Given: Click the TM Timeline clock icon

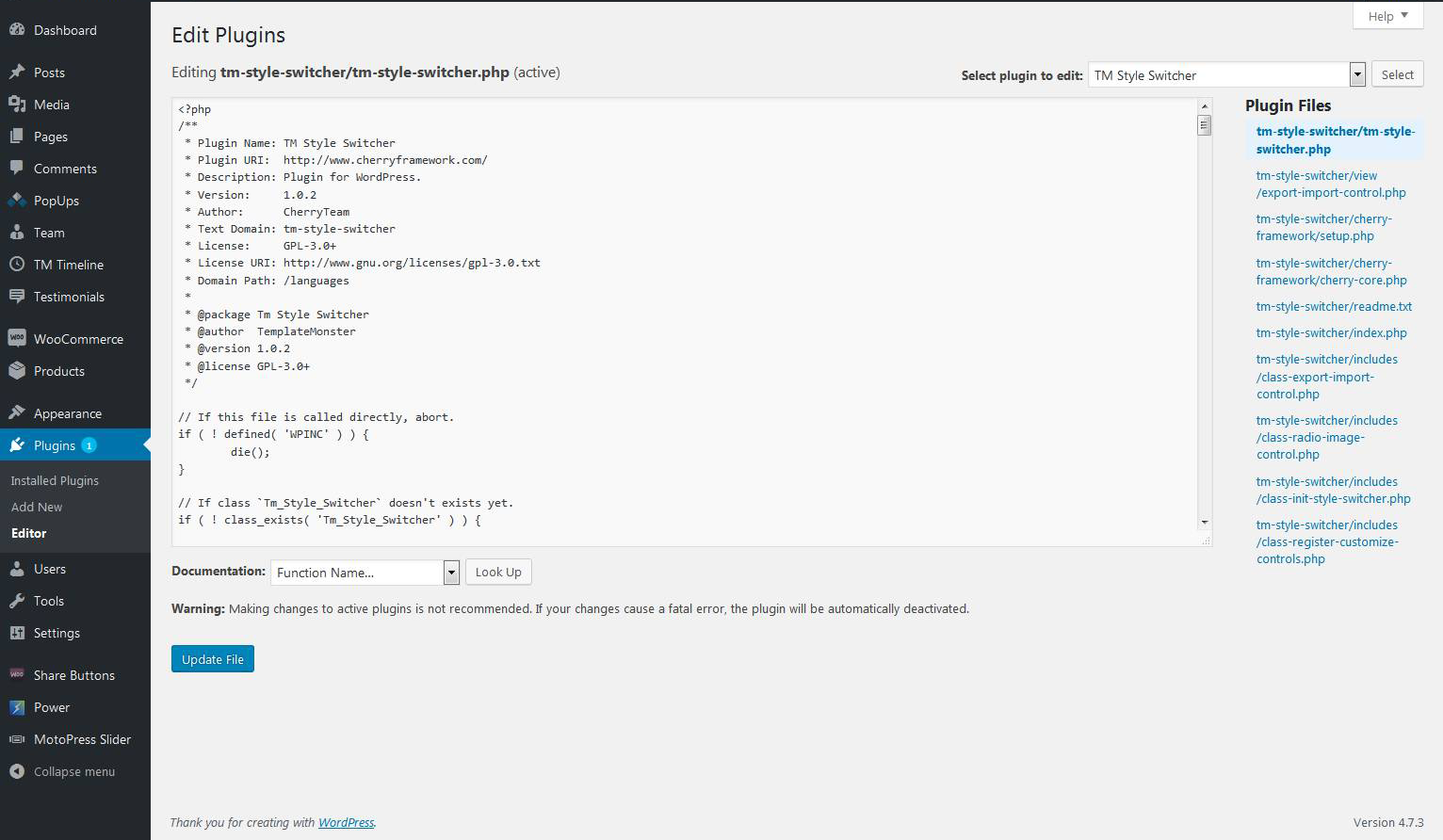Looking at the screenshot, I should coord(17,265).
